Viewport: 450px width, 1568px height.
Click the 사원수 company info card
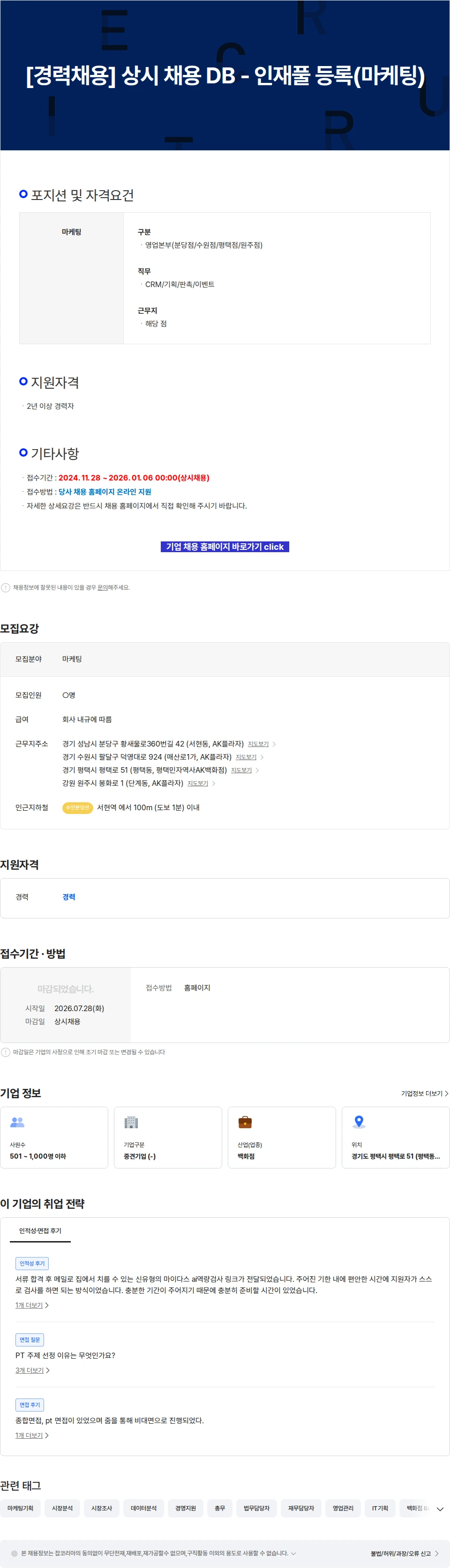click(x=54, y=1137)
